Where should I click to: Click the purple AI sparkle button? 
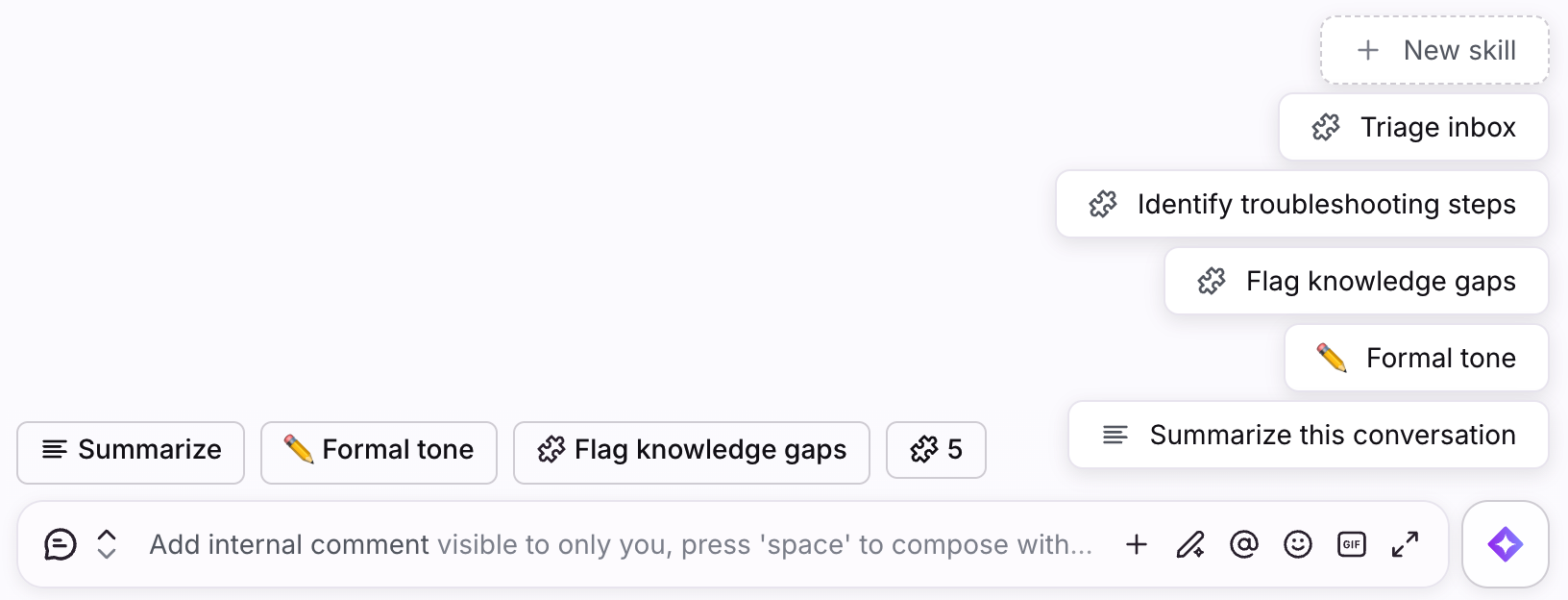coord(1505,544)
